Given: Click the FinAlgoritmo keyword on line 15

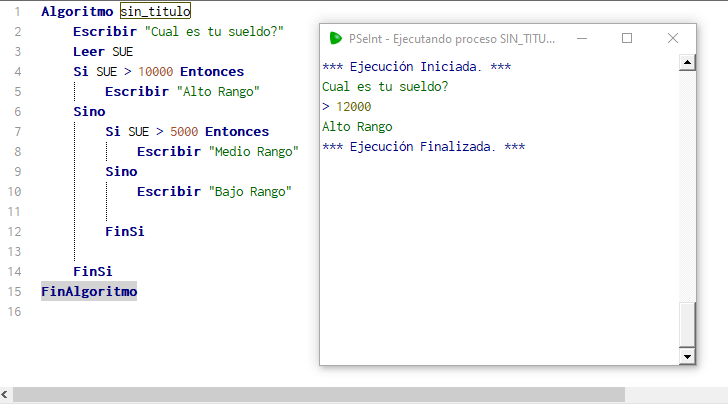Looking at the screenshot, I should 89,291.
